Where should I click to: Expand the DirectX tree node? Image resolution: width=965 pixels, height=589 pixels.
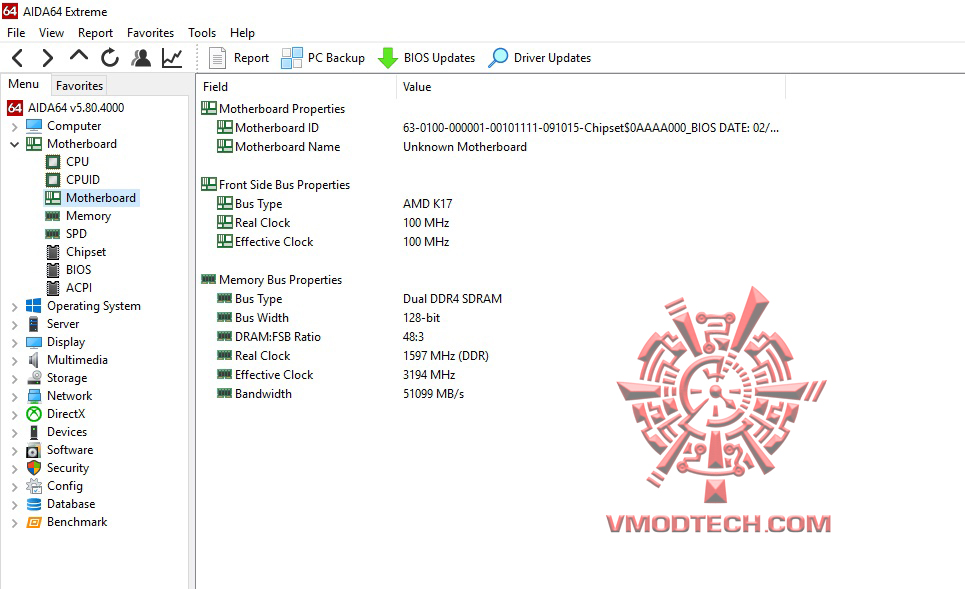pos(14,415)
